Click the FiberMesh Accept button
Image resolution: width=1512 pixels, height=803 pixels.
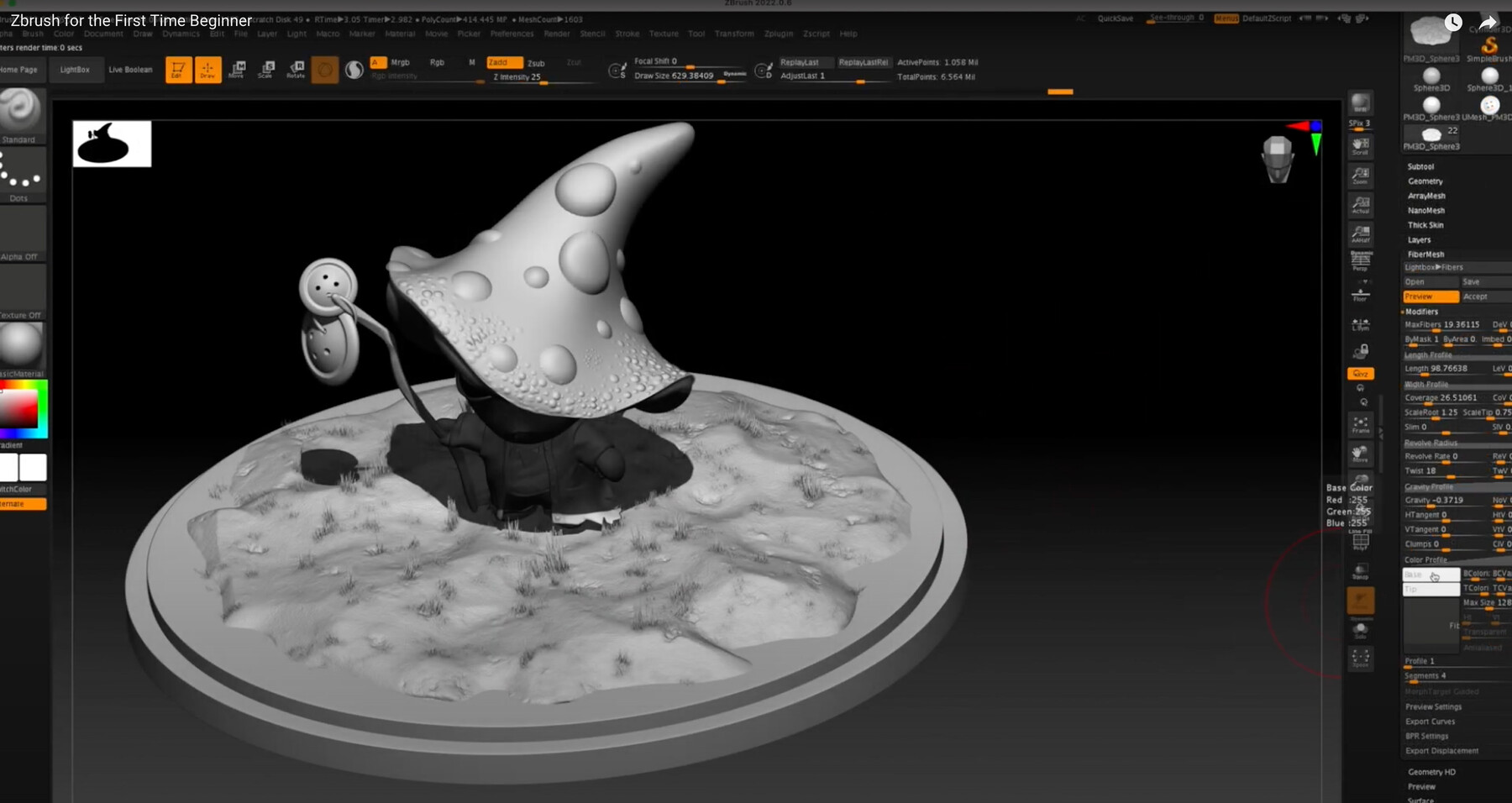(1486, 297)
